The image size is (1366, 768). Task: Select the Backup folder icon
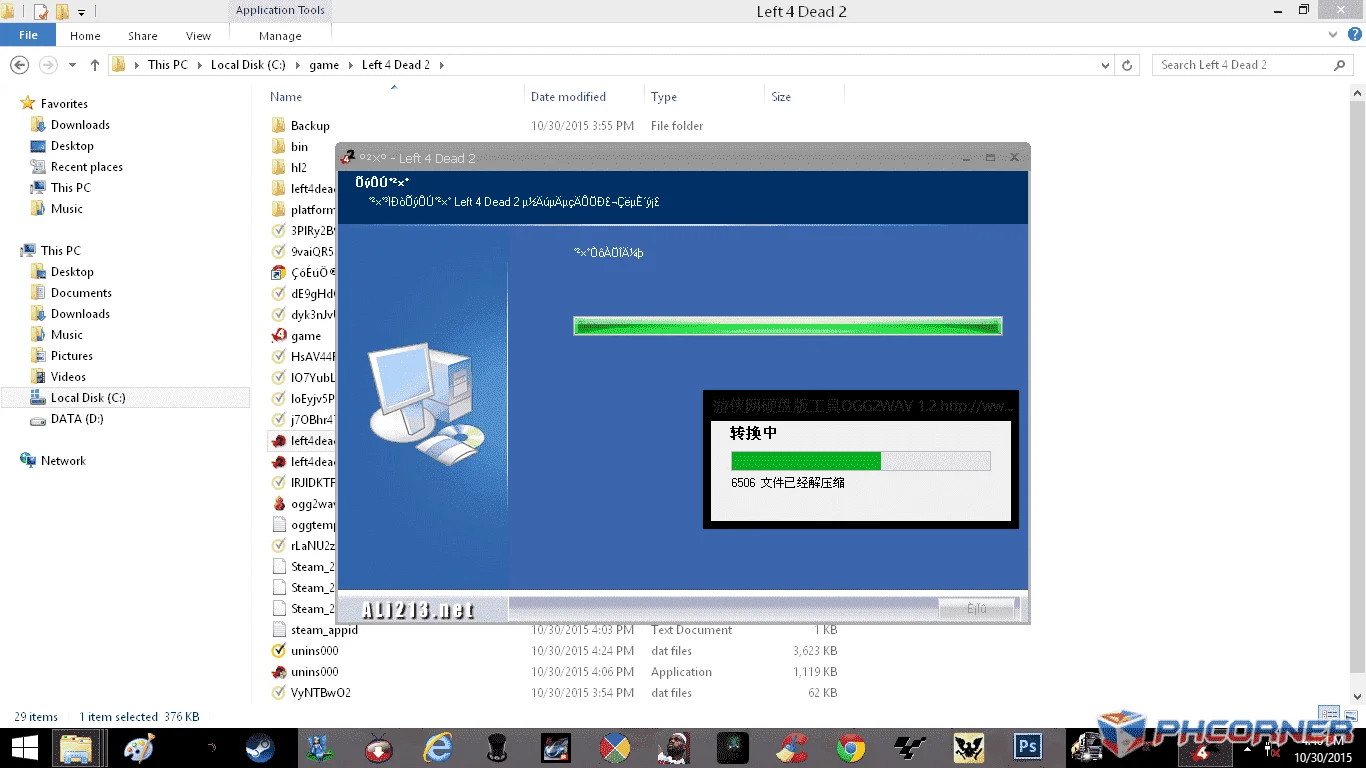[279, 126]
